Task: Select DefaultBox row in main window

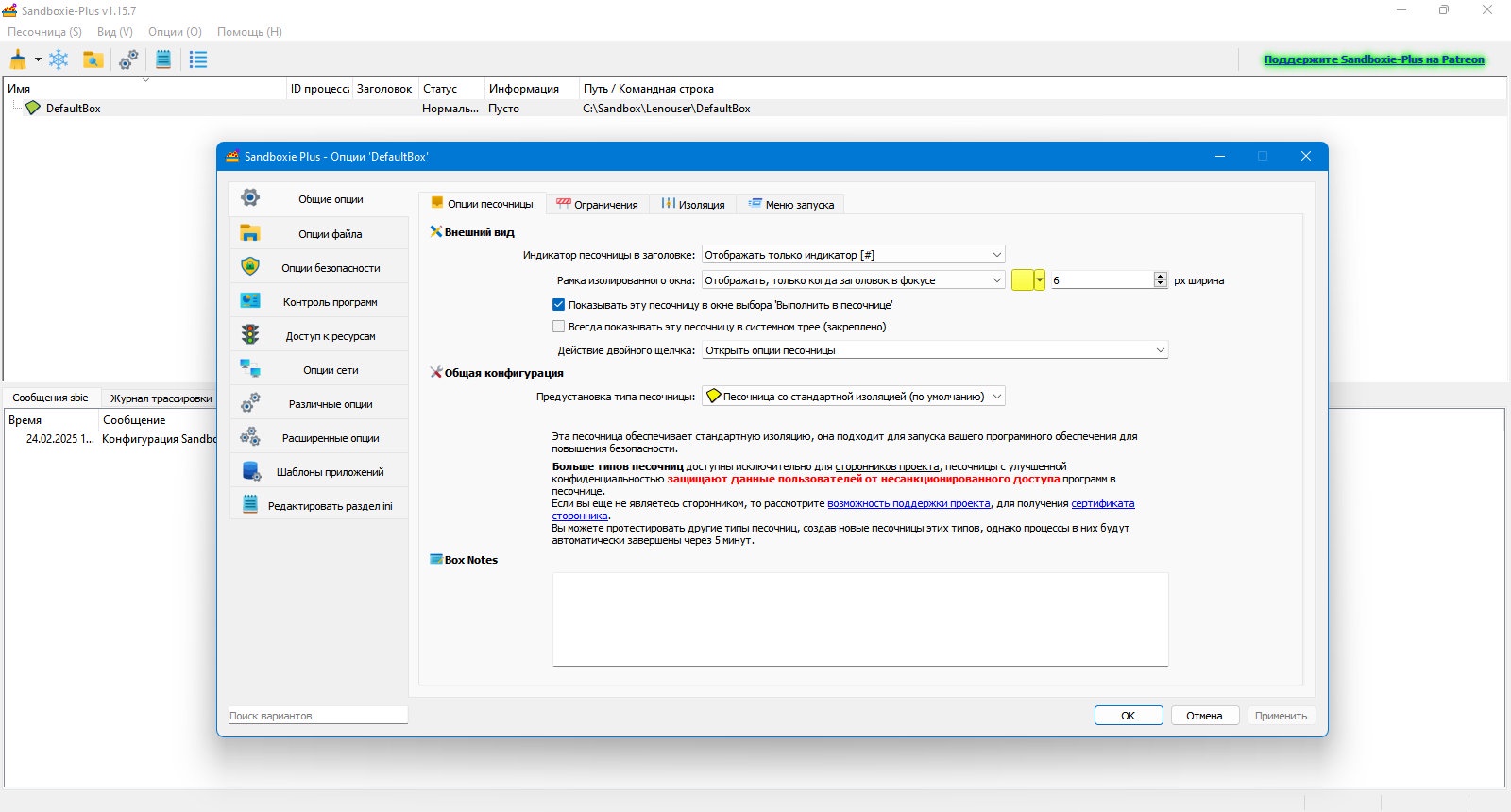Action: [x=755, y=108]
